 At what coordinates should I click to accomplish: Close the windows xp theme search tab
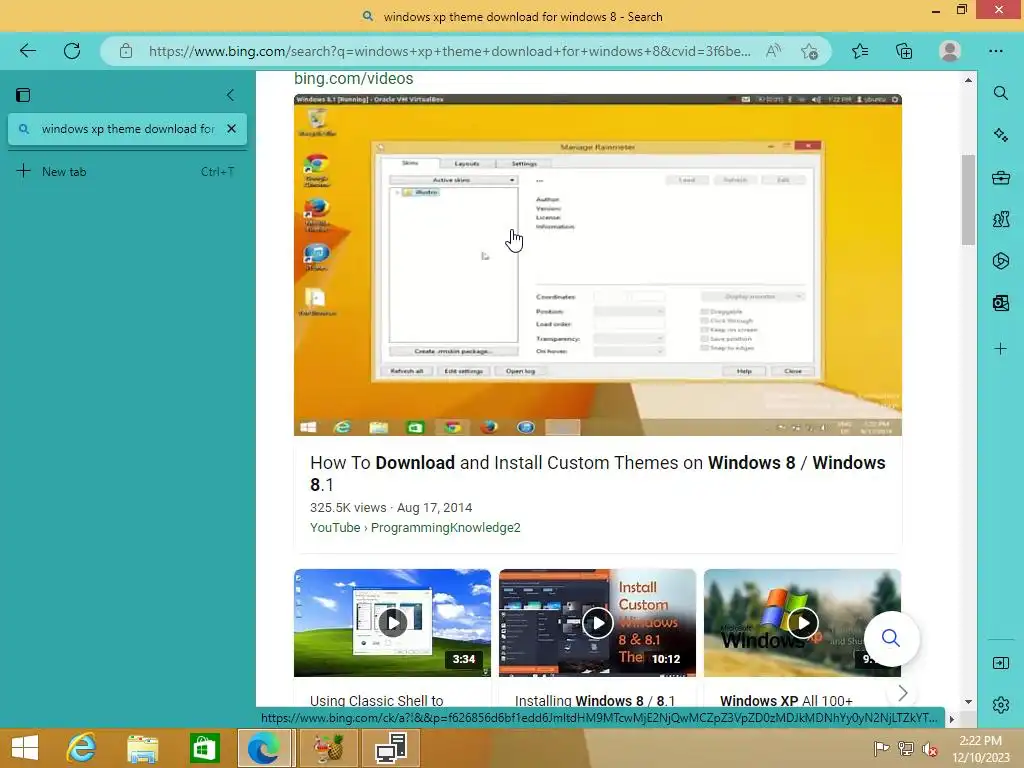coord(231,129)
